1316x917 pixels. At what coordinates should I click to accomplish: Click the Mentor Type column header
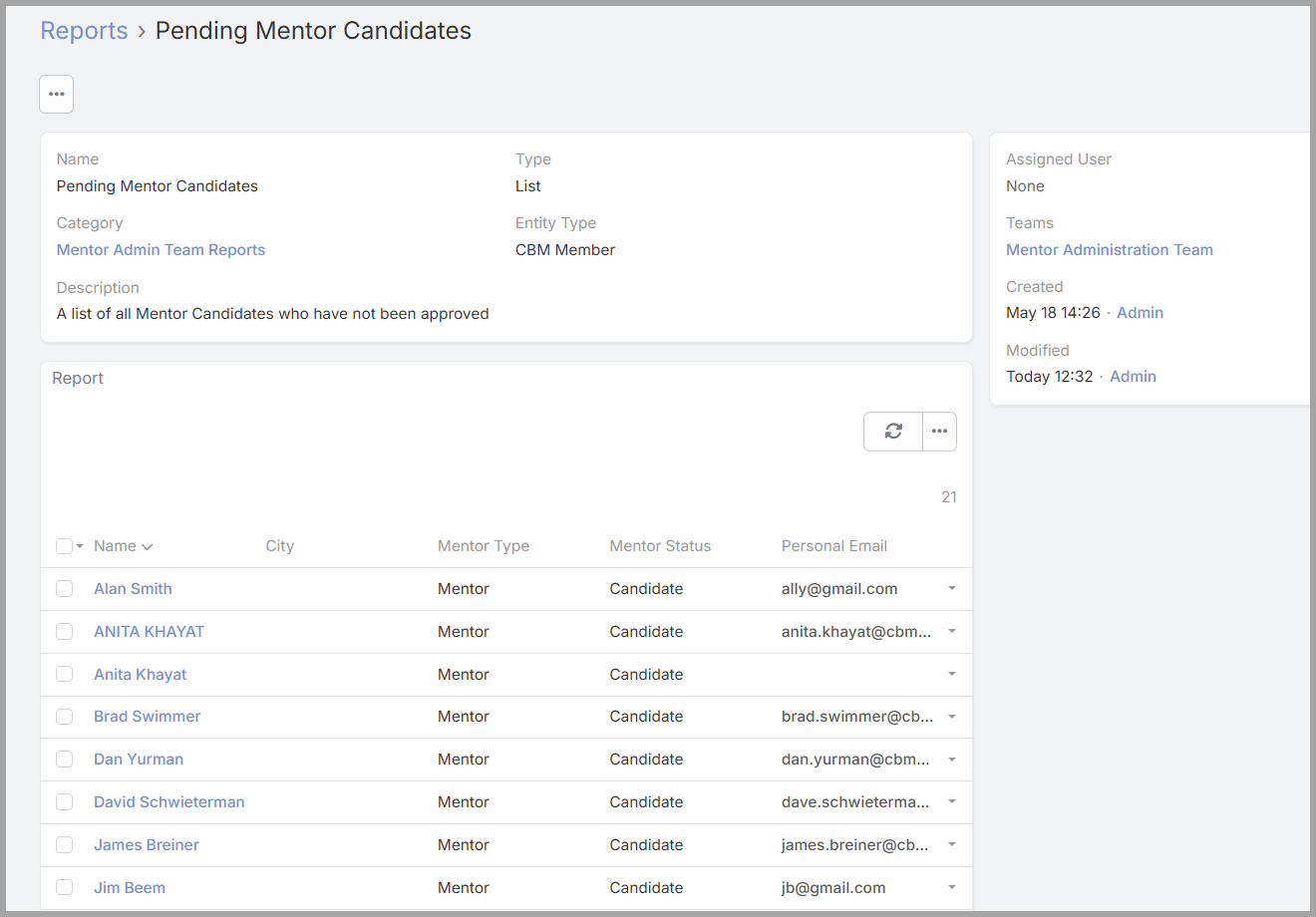(484, 546)
